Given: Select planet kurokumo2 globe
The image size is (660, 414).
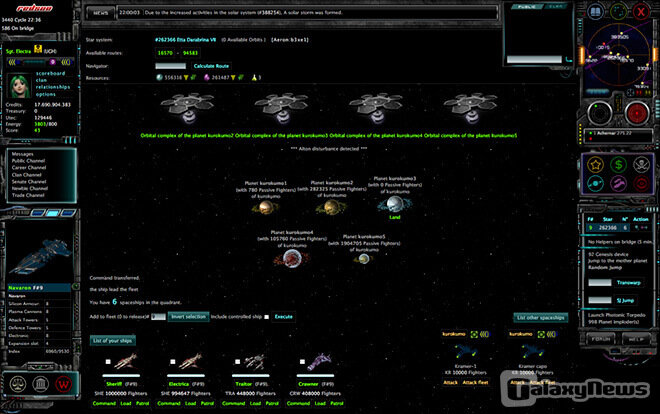Looking at the screenshot, I should [x=331, y=207].
